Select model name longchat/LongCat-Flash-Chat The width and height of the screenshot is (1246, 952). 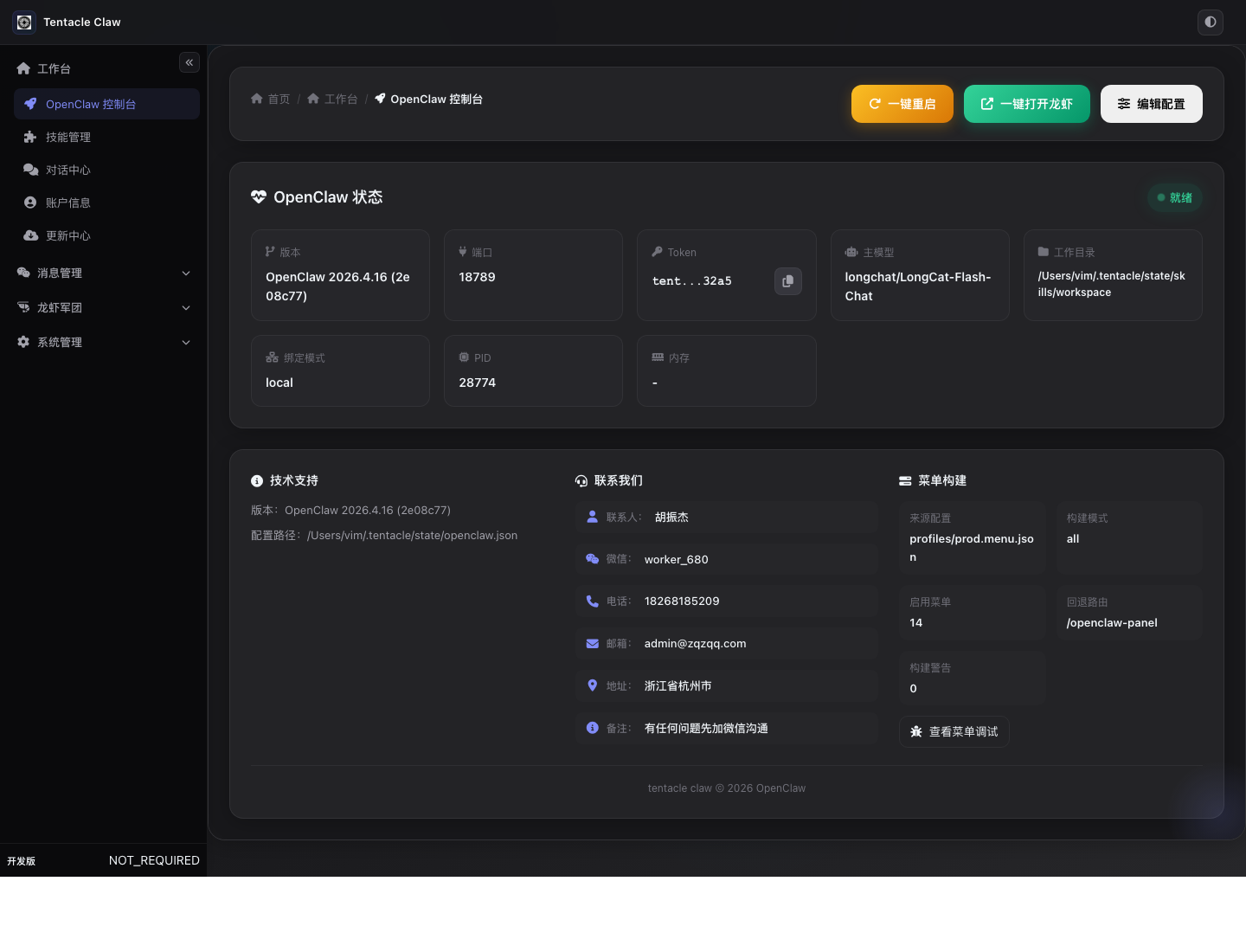918,286
